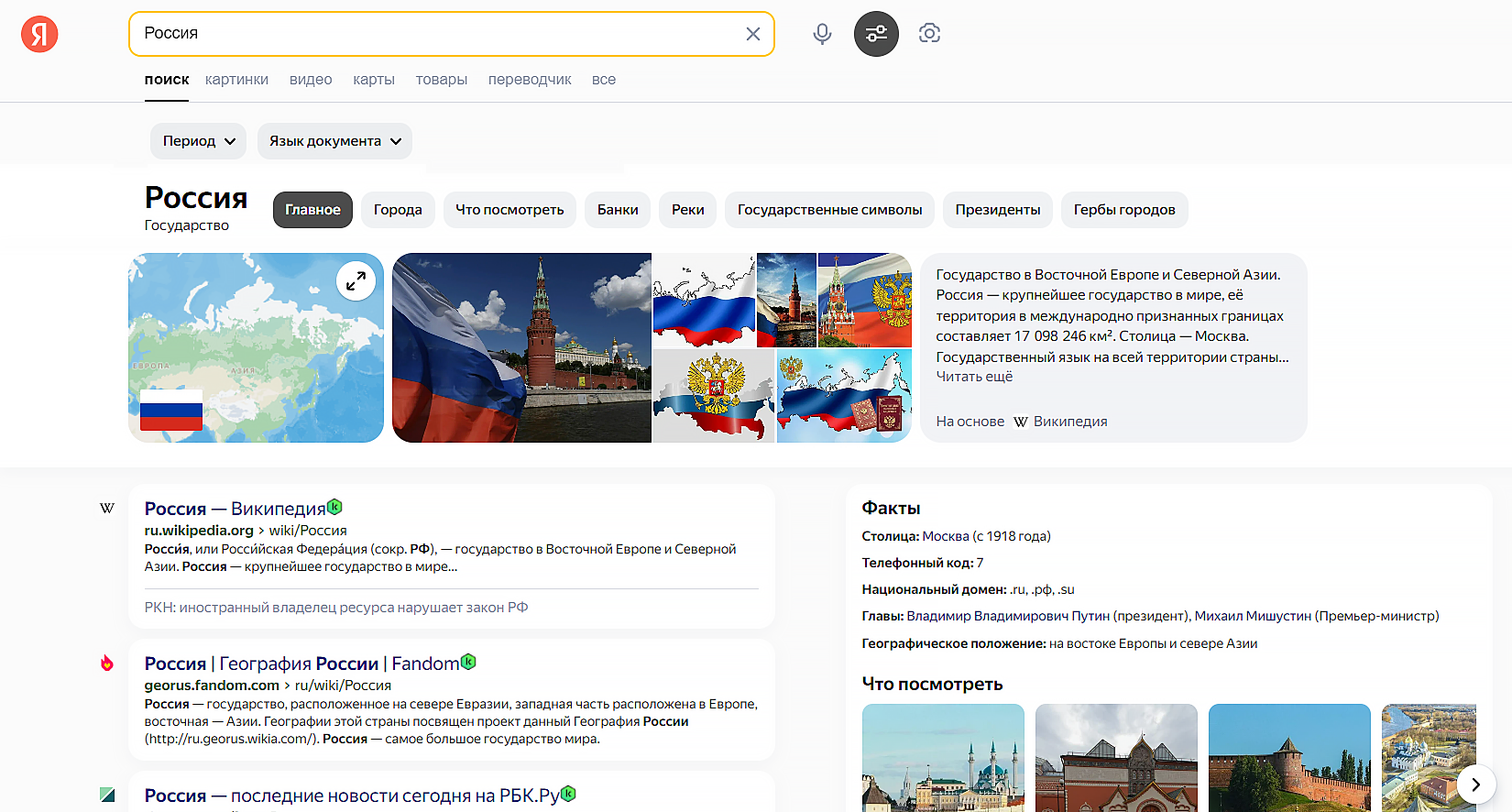The width and height of the screenshot is (1512, 812).
Task: Click the Wikipedia favicon beside first result
Action: [107, 508]
